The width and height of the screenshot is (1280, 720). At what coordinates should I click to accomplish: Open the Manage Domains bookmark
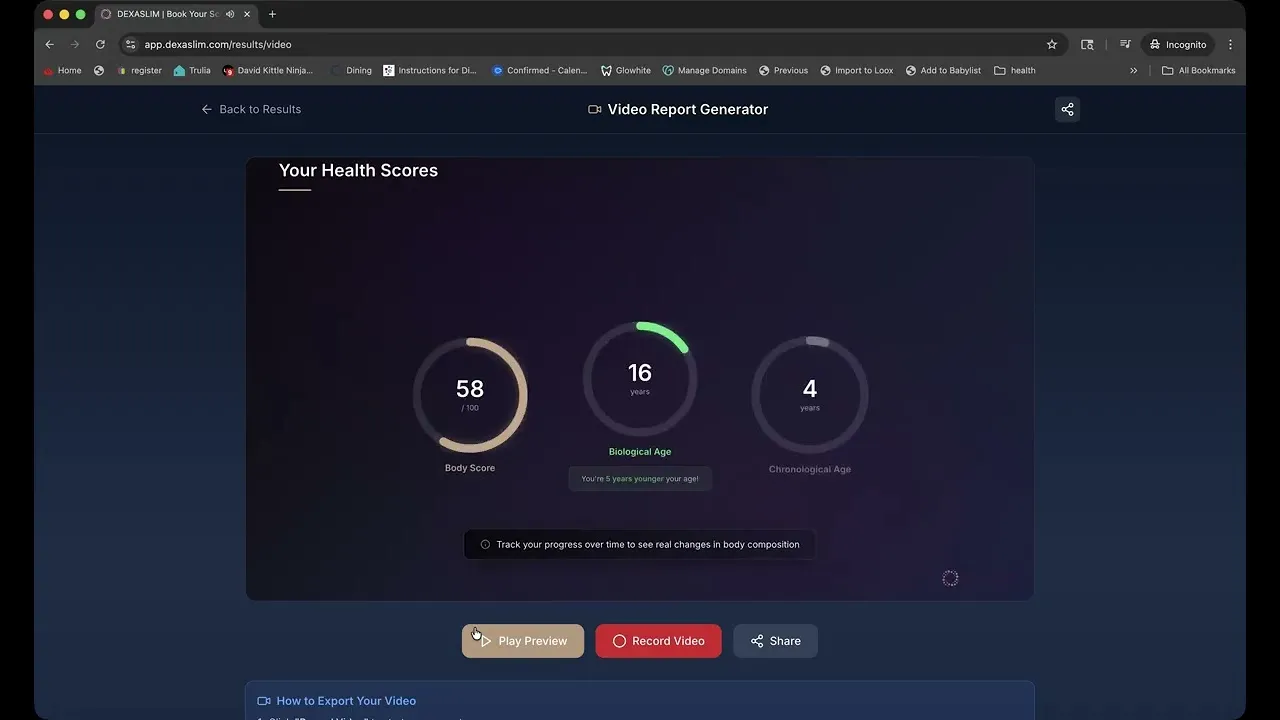[704, 71]
